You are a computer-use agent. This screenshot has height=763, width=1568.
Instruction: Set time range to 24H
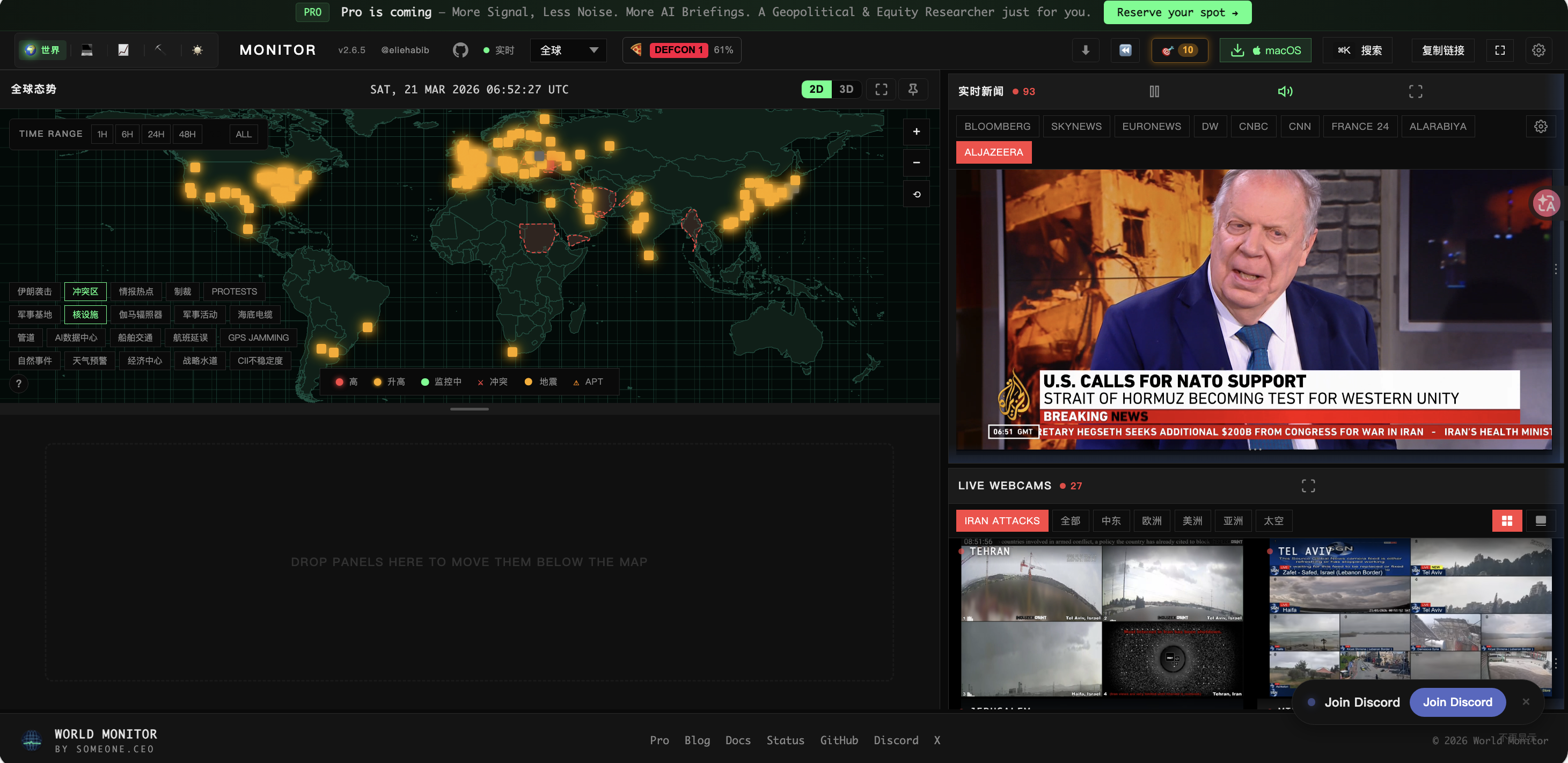pyautogui.click(x=156, y=134)
